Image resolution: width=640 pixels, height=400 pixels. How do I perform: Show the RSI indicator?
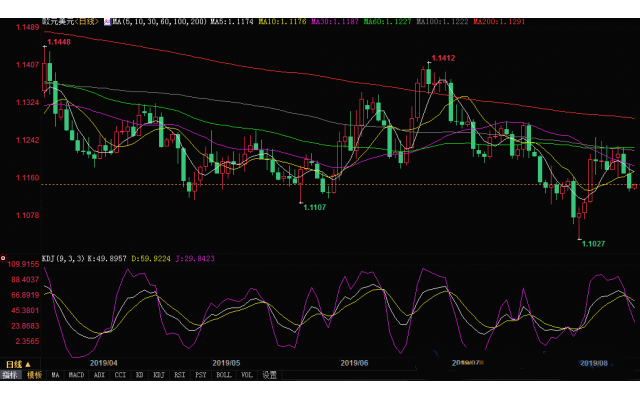pyautogui.click(x=179, y=375)
